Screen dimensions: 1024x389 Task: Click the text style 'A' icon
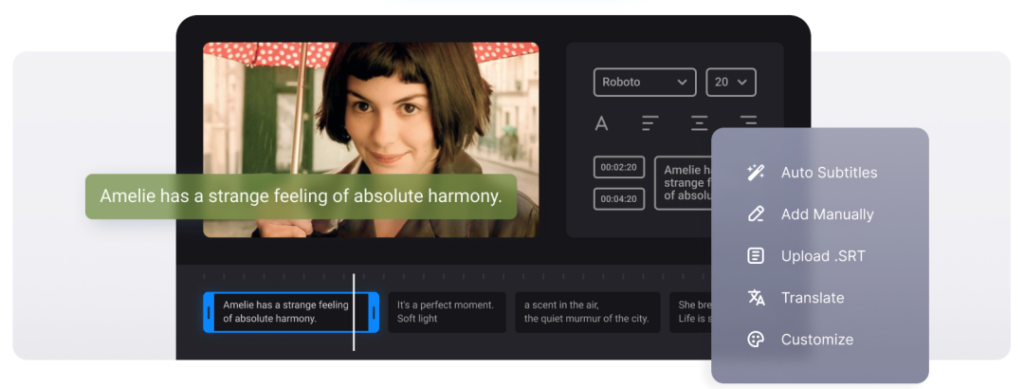[601, 123]
